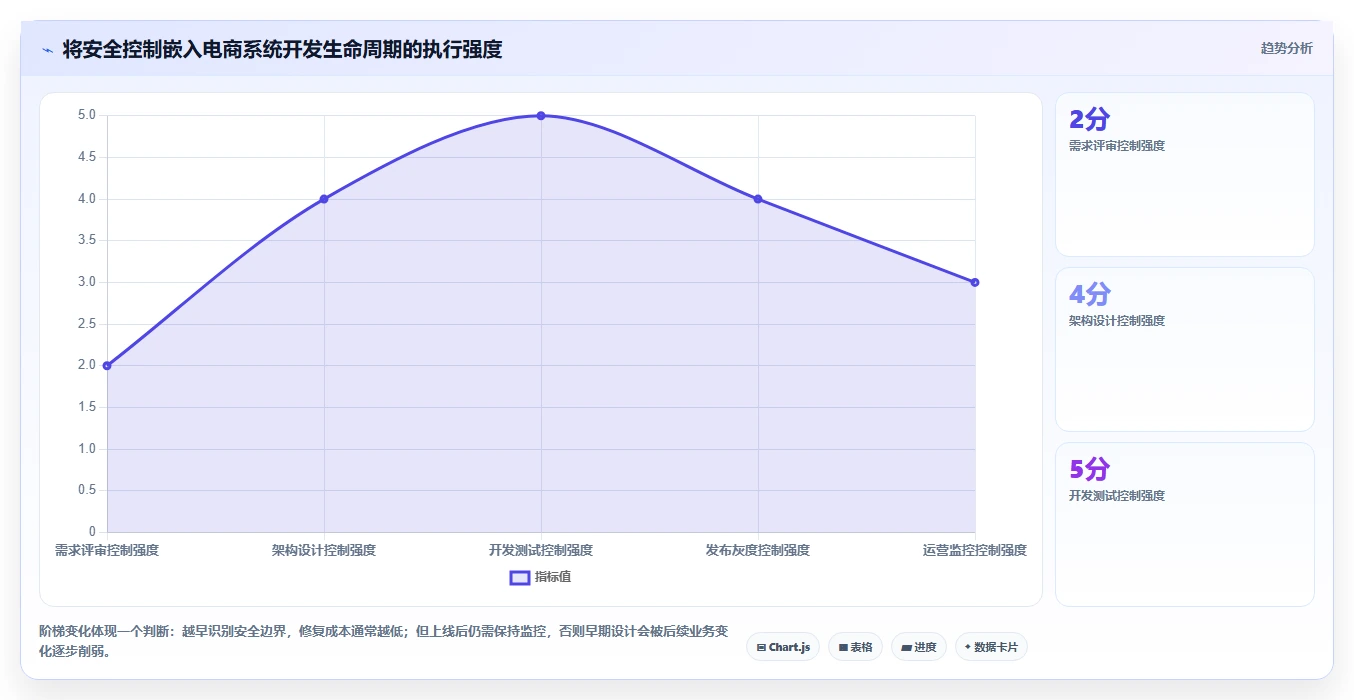1354x700 pixels.
Task: Click the 表格 tag
Action: [856, 647]
